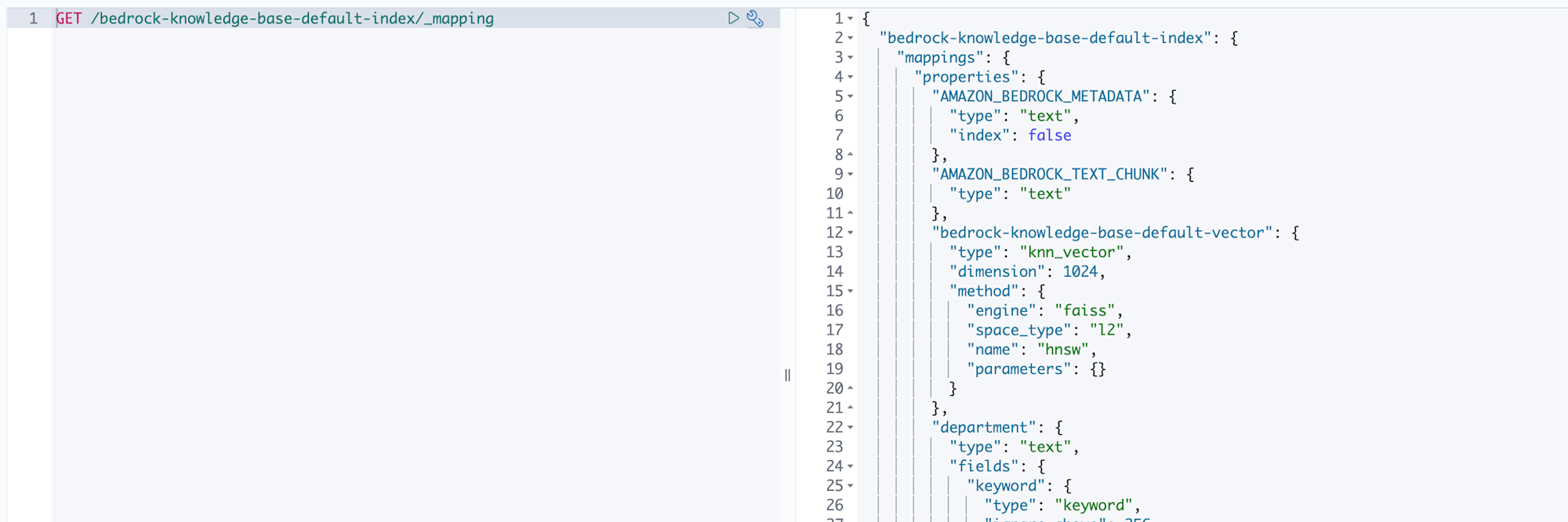
Task: Click the "text" type value at line 10
Action: 1046,194
